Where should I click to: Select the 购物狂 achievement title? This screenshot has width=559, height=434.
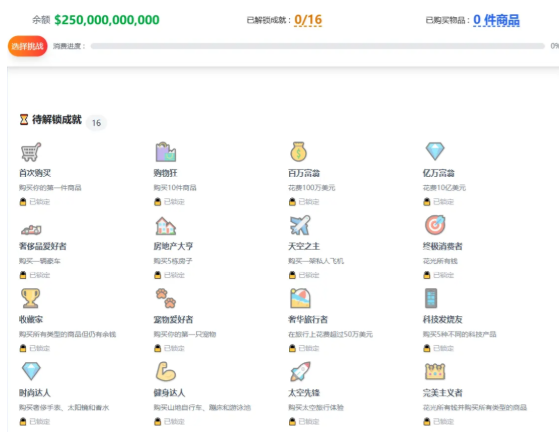165,173
